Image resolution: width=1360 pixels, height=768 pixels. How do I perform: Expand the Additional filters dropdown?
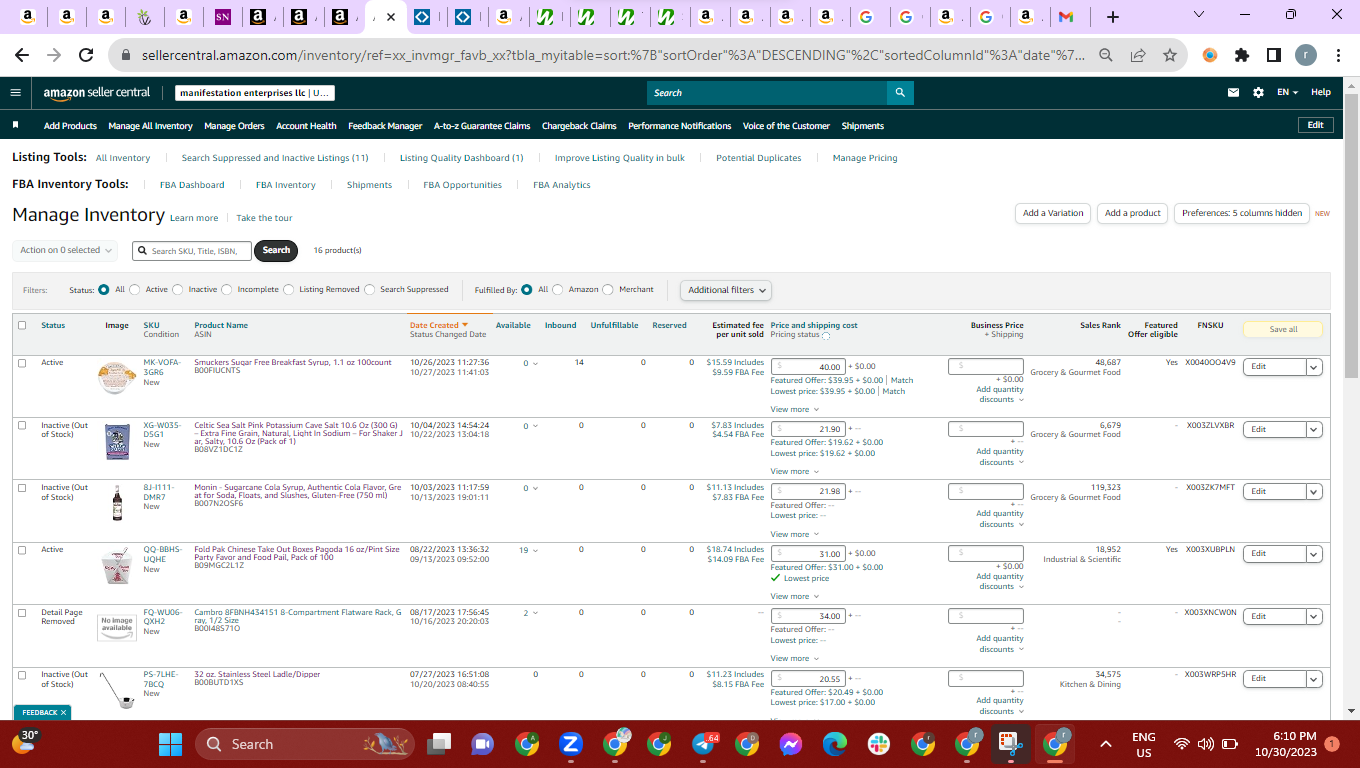pyautogui.click(x=727, y=290)
